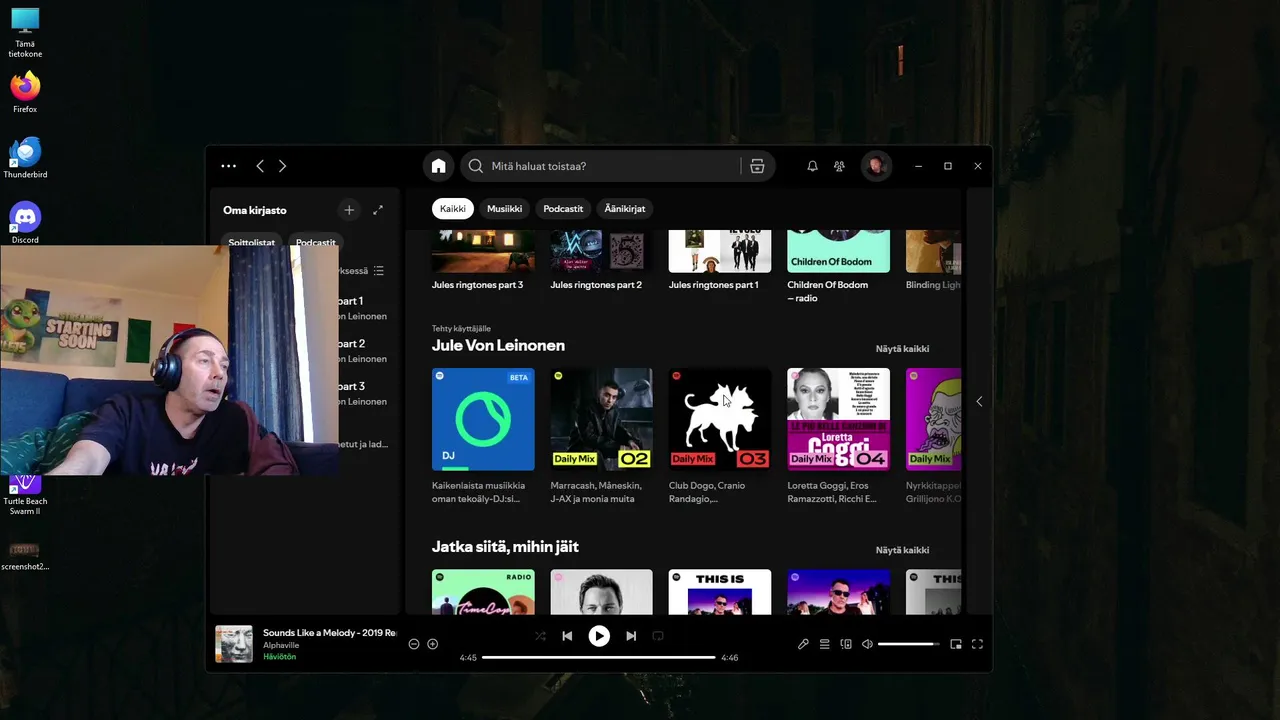Open Daily Mix 03 cover
Image resolution: width=1280 pixels, height=720 pixels.
tap(720, 419)
